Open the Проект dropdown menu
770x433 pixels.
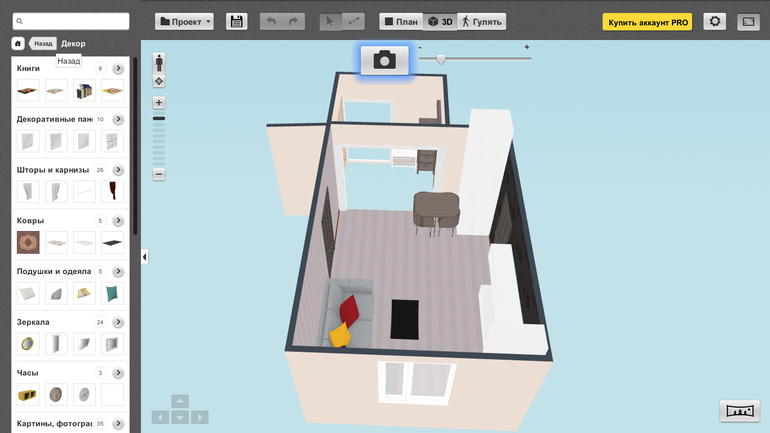pos(184,21)
